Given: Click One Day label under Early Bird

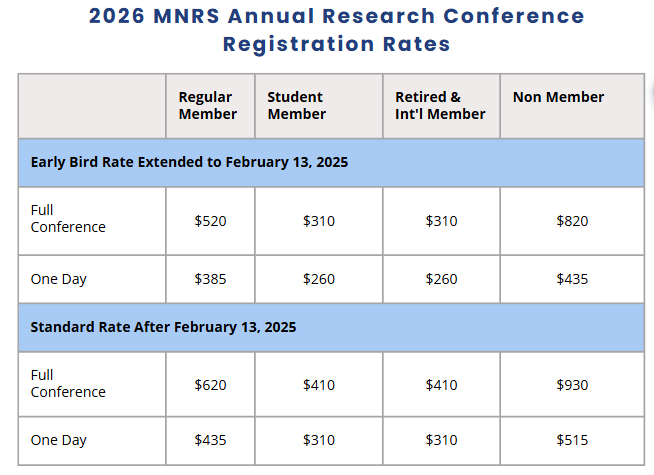Looking at the screenshot, I should click(x=58, y=279).
